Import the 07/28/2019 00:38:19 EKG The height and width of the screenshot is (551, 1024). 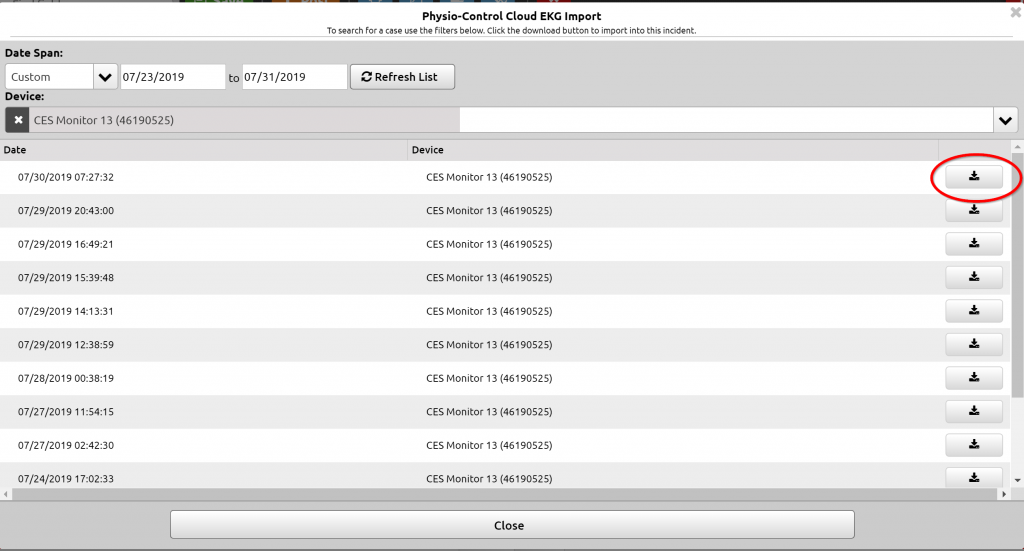[x=974, y=377]
